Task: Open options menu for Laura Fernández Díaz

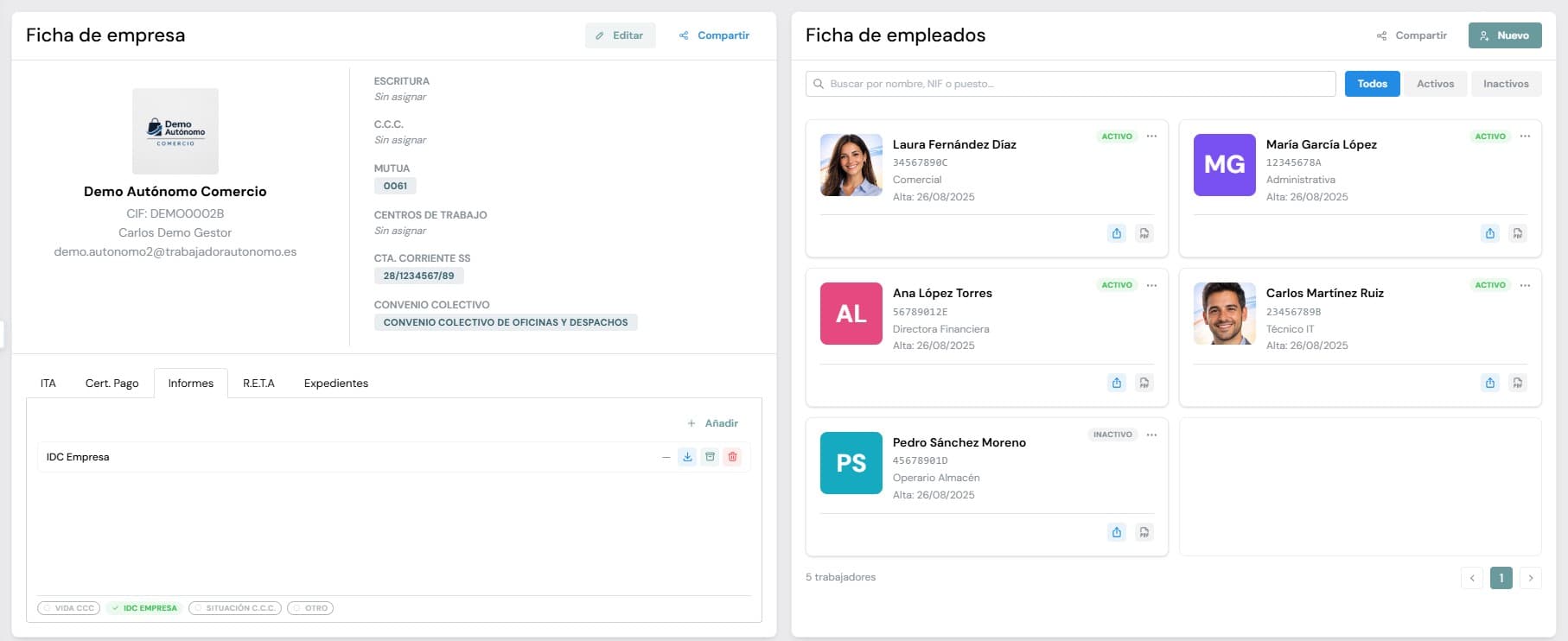Action: tap(1151, 136)
